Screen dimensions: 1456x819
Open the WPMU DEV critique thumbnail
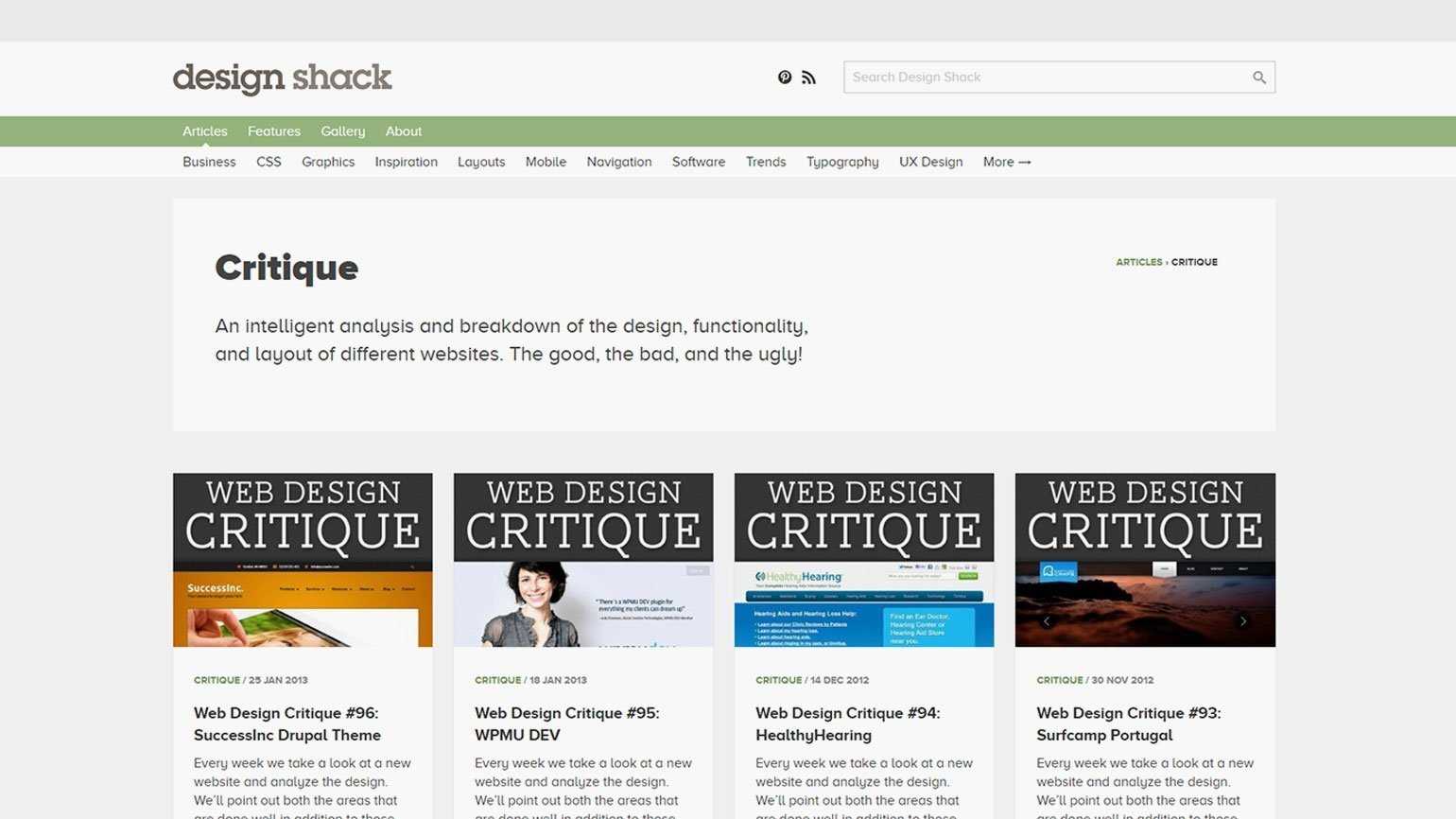[583, 560]
